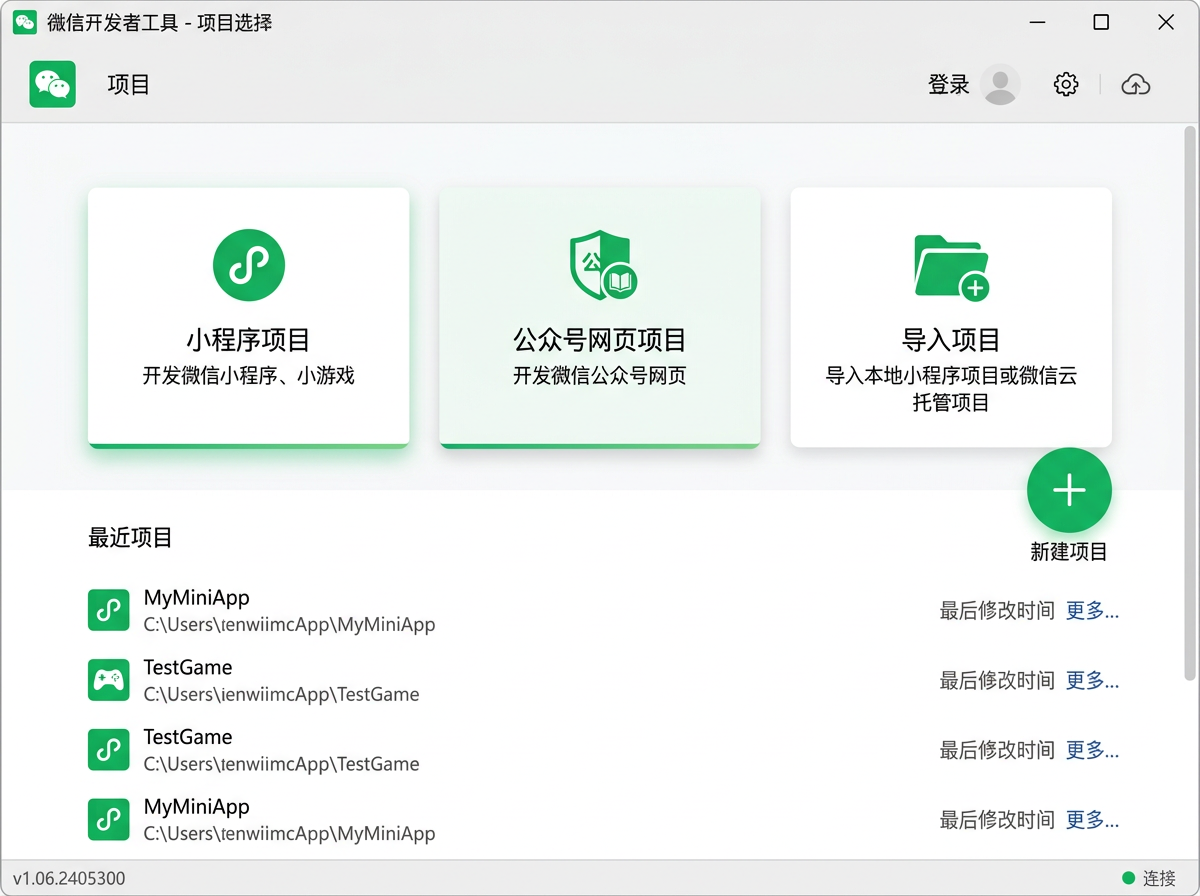Viewport: 1200px width, 896px height.
Task: Click path C:\Users\ienwiimcApp\TestGame
Action: (281, 694)
